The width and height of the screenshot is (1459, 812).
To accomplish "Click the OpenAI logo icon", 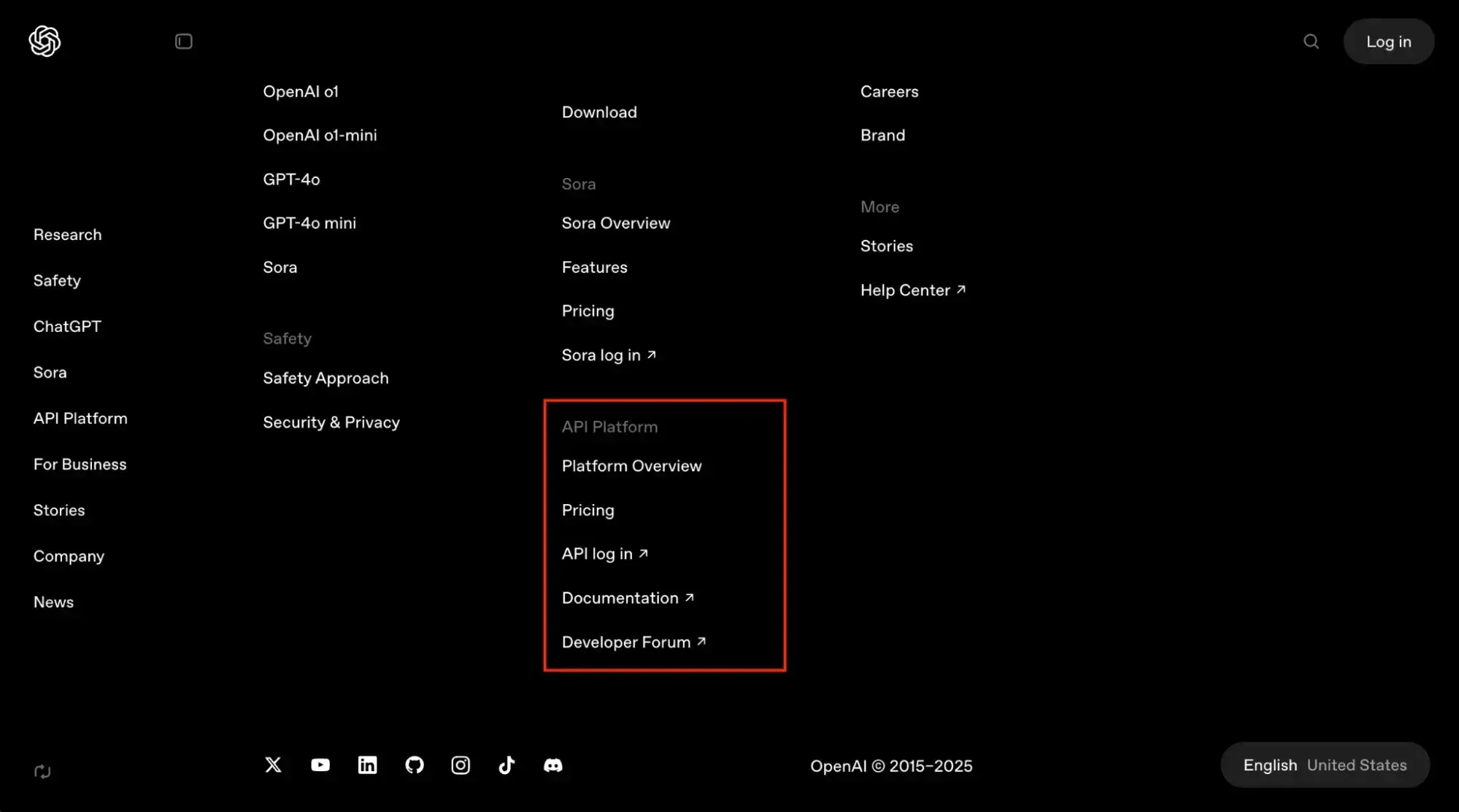I will [x=45, y=41].
